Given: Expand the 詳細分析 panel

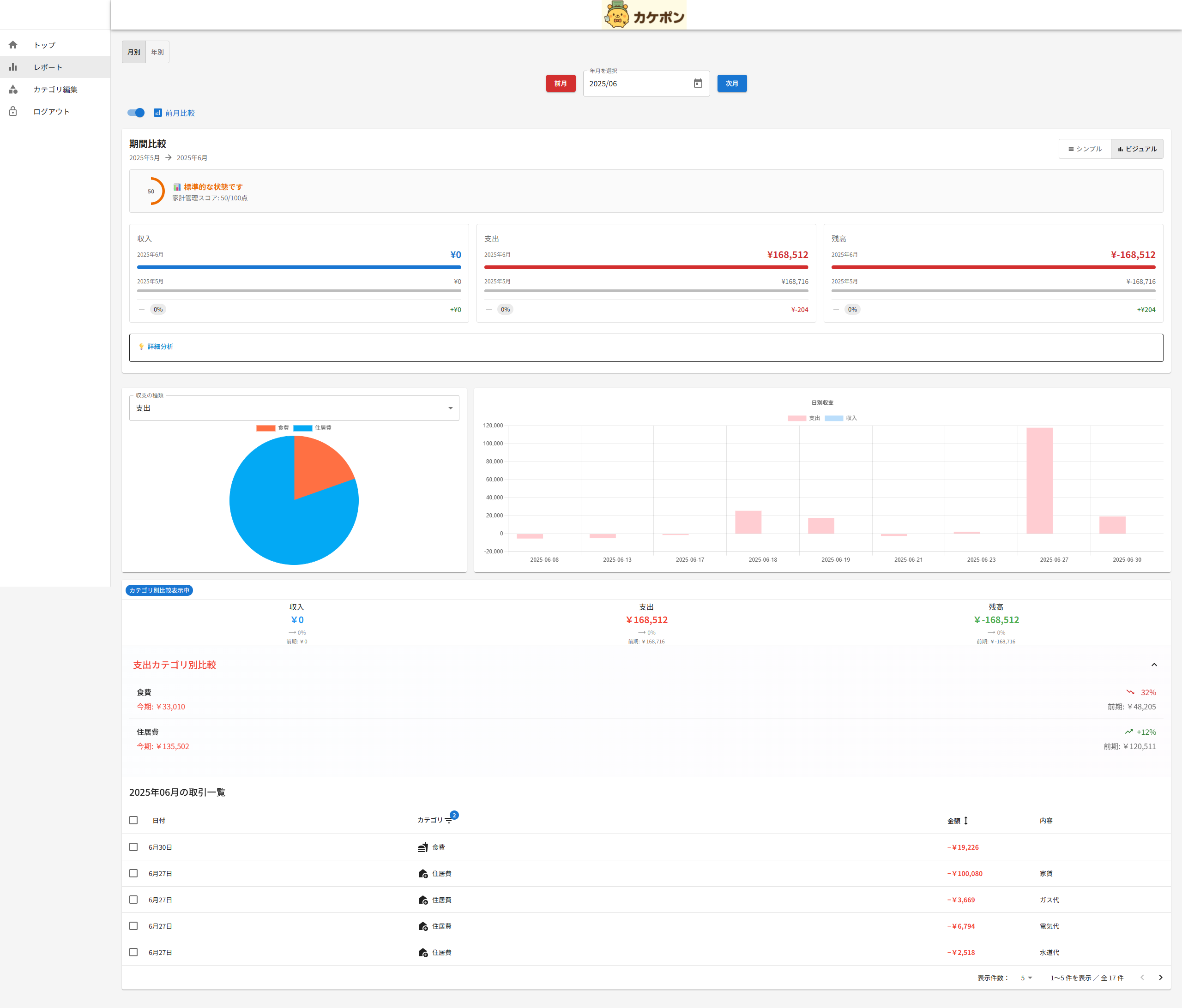Looking at the screenshot, I should click(160, 347).
